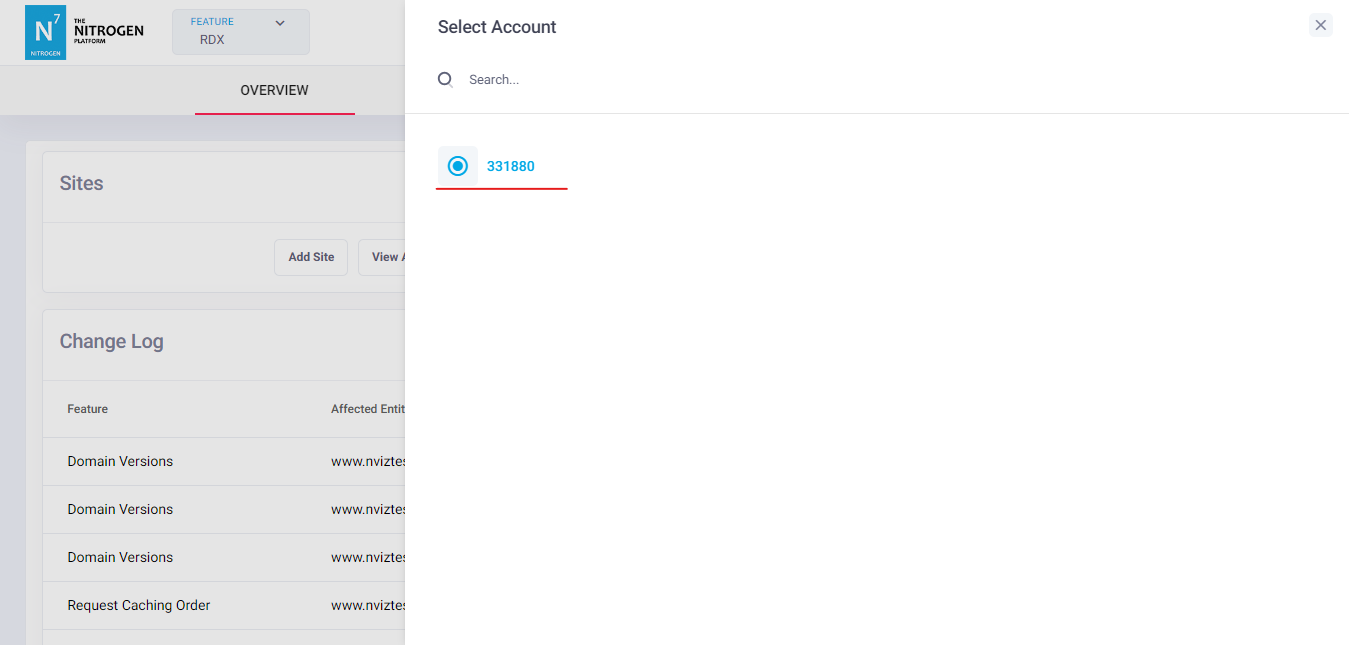Image resolution: width=1349 pixels, height=645 pixels.
Task: Select the second Domain Versions row
Action: (x=120, y=509)
